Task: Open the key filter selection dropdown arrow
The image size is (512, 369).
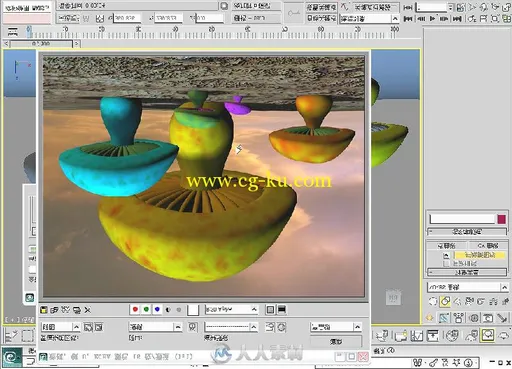Action: tap(395, 19)
